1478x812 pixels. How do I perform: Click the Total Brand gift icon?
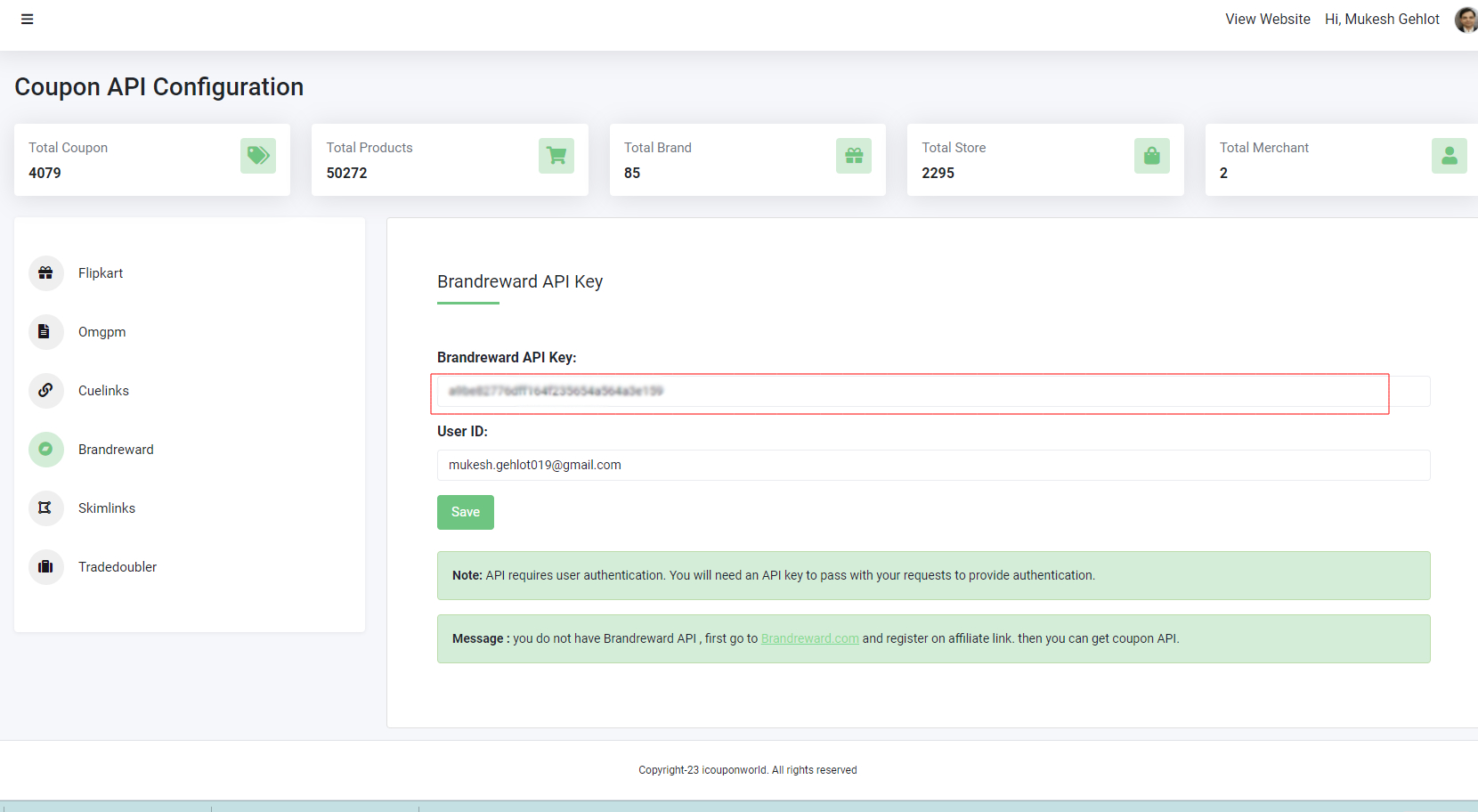pyautogui.click(x=854, y=156)
